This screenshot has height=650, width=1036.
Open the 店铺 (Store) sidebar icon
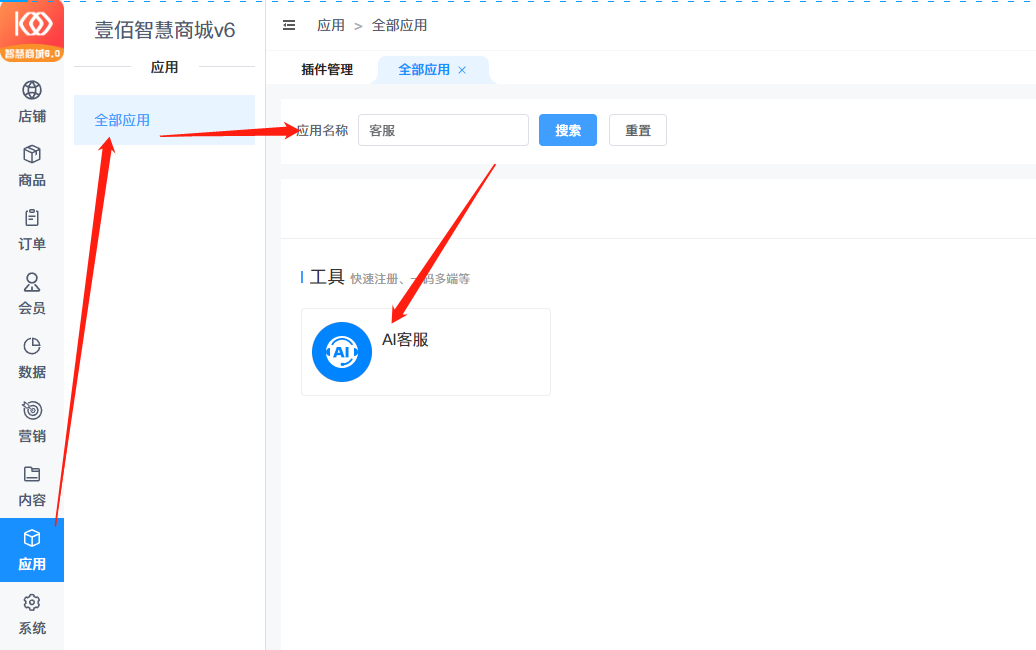[x=32, y=91]
